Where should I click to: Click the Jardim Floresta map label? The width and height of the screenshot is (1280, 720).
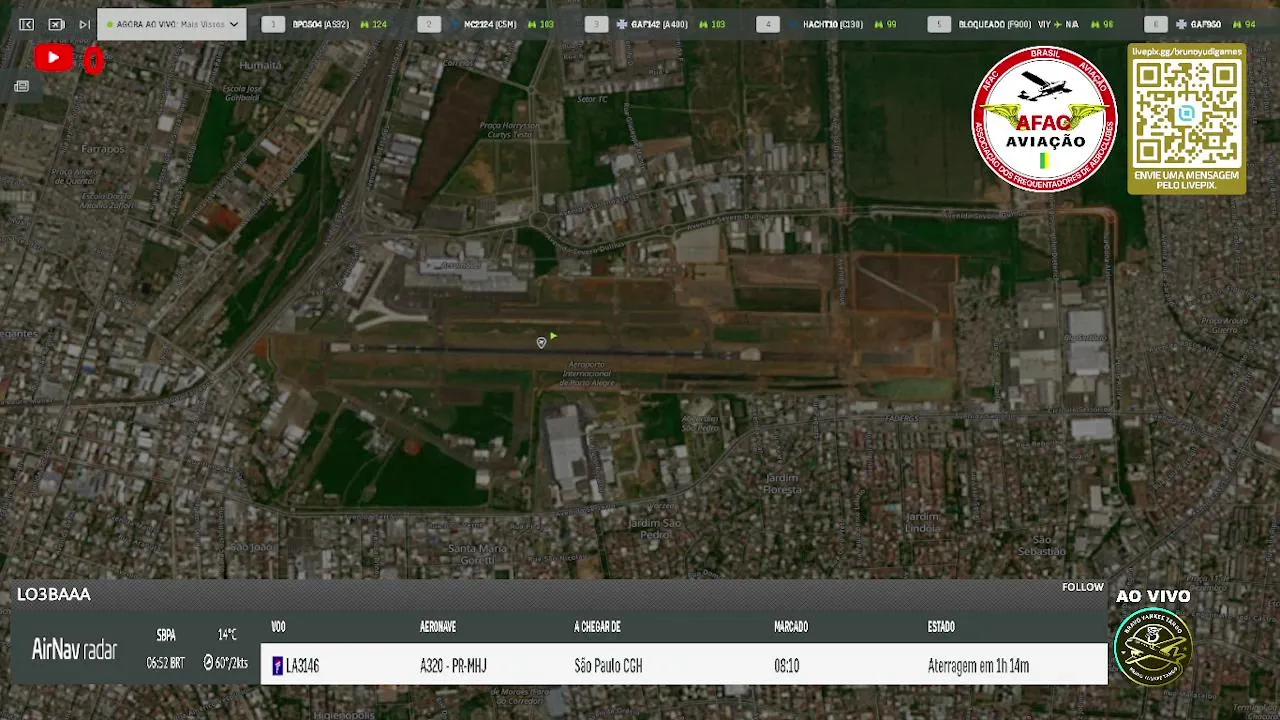pyautogui.click(x=782, y=483)
